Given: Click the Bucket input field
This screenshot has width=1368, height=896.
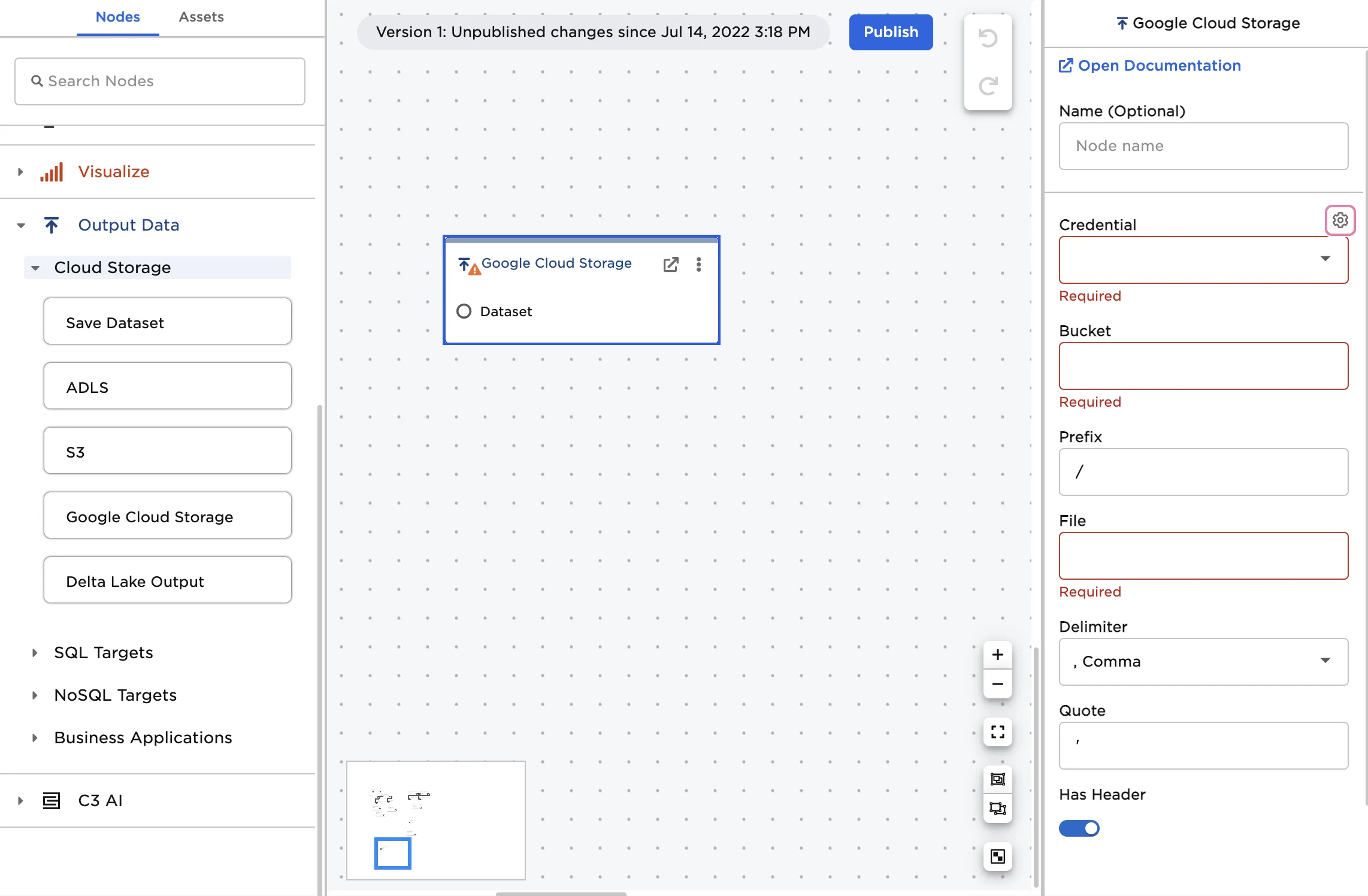Looking at the screenshot, I should click(x=1203, y=366).
